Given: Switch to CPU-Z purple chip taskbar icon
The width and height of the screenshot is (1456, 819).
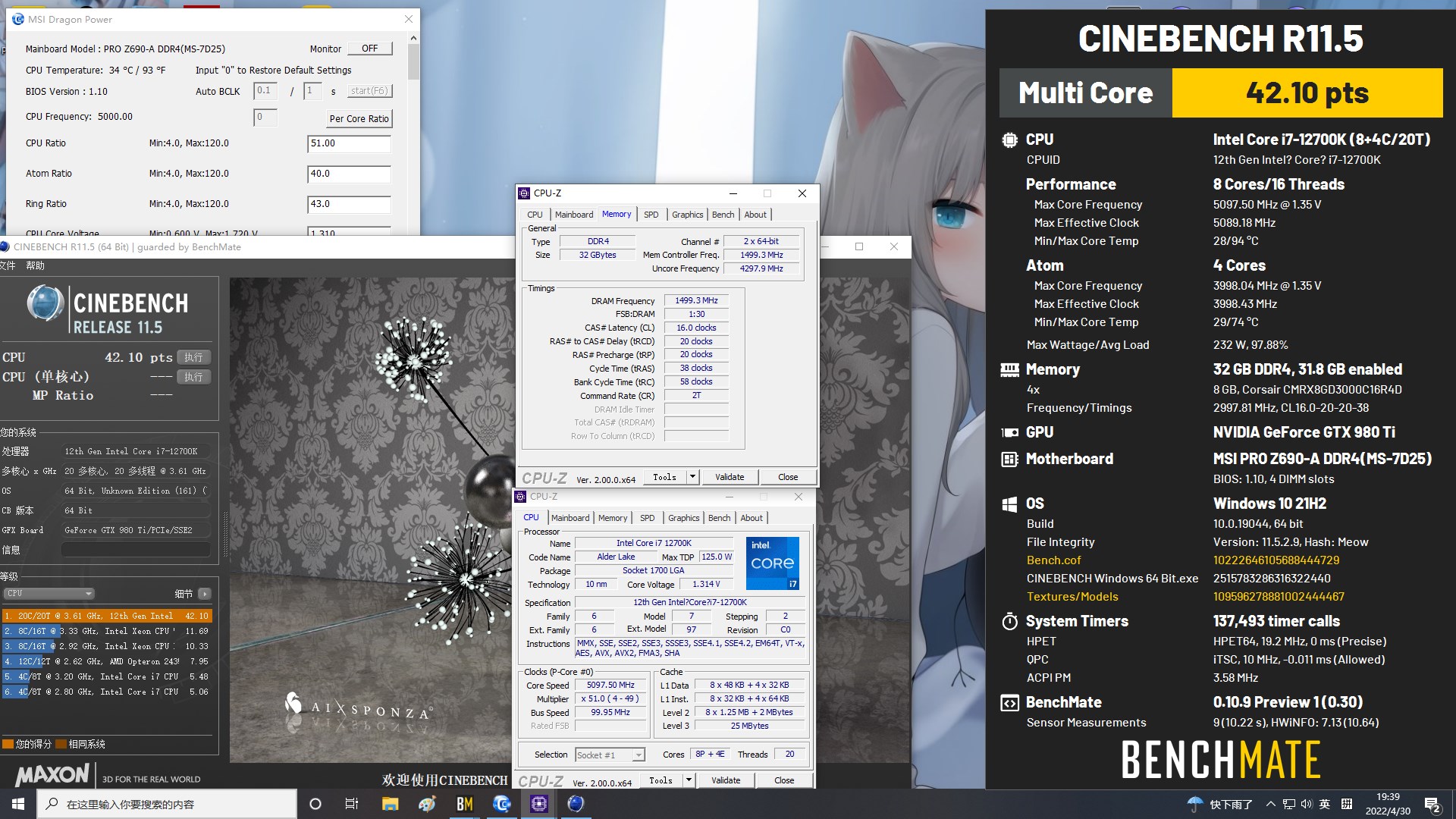Looking at the screenshot, I should pyautogui.click(x=538, y=804).
